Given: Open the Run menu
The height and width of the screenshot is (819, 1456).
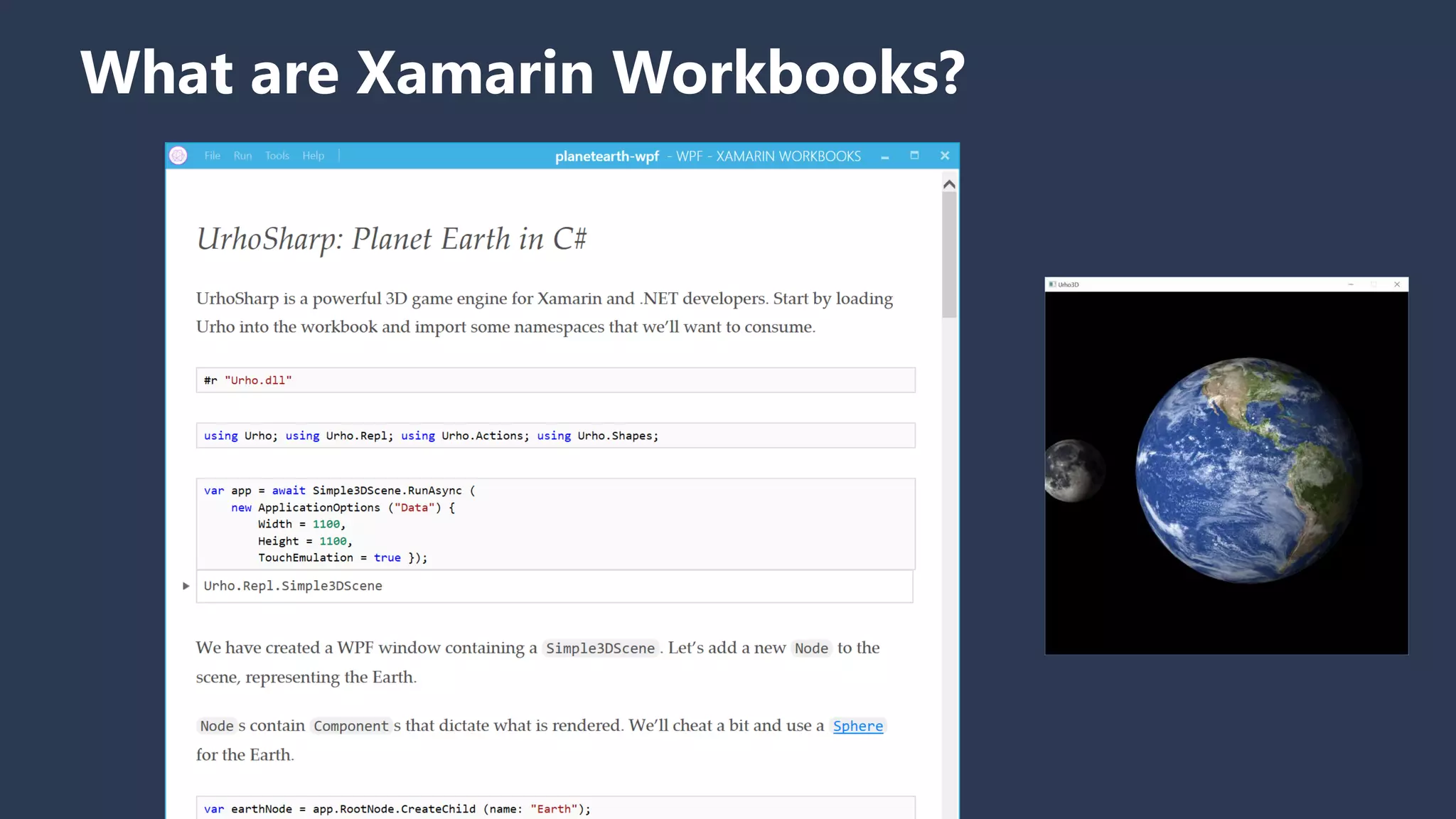Looking at the screenshot, I should point(243,156).
